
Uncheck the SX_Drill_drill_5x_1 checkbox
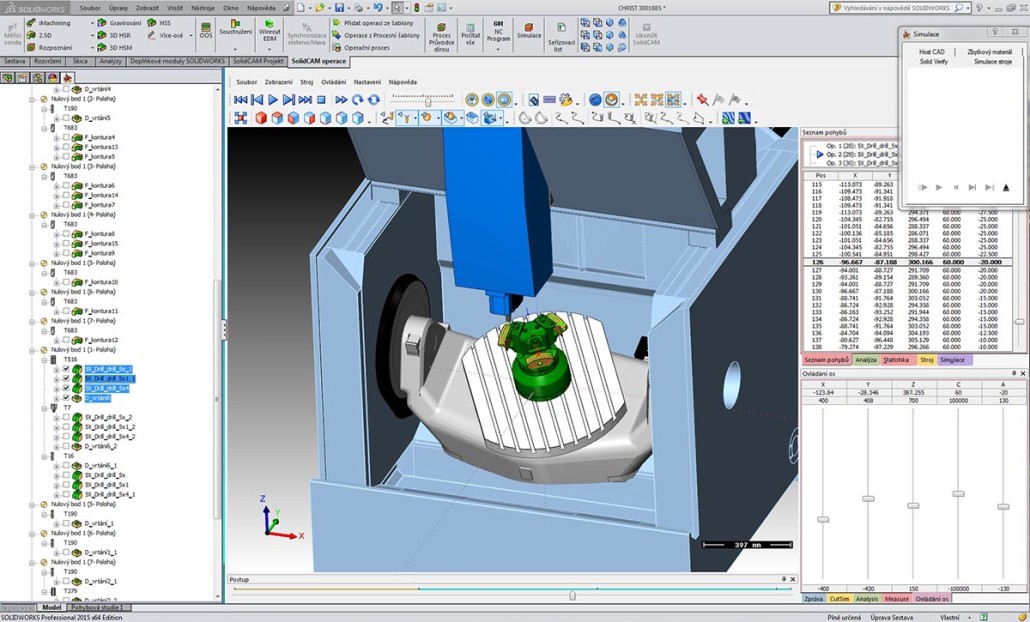66,369
